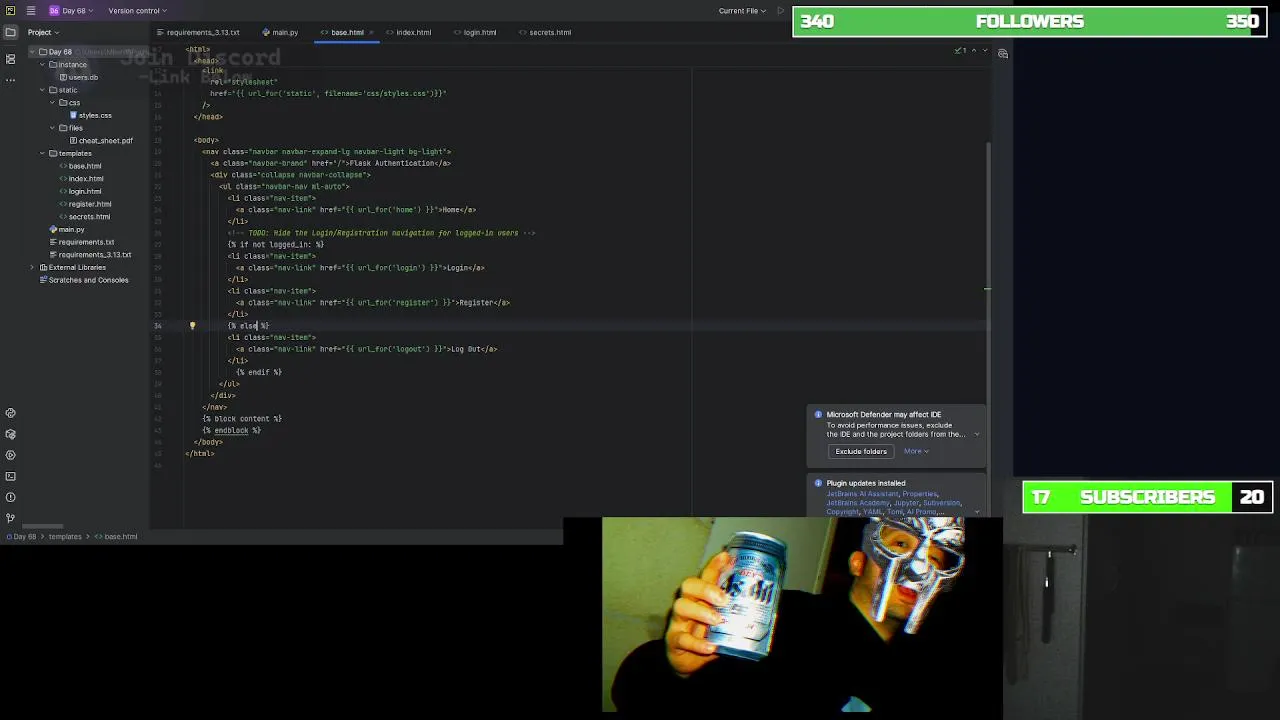Viewport: 1280px width, 720px height.
Task: Click the Exclude folders button
Action: click(861, 451)
